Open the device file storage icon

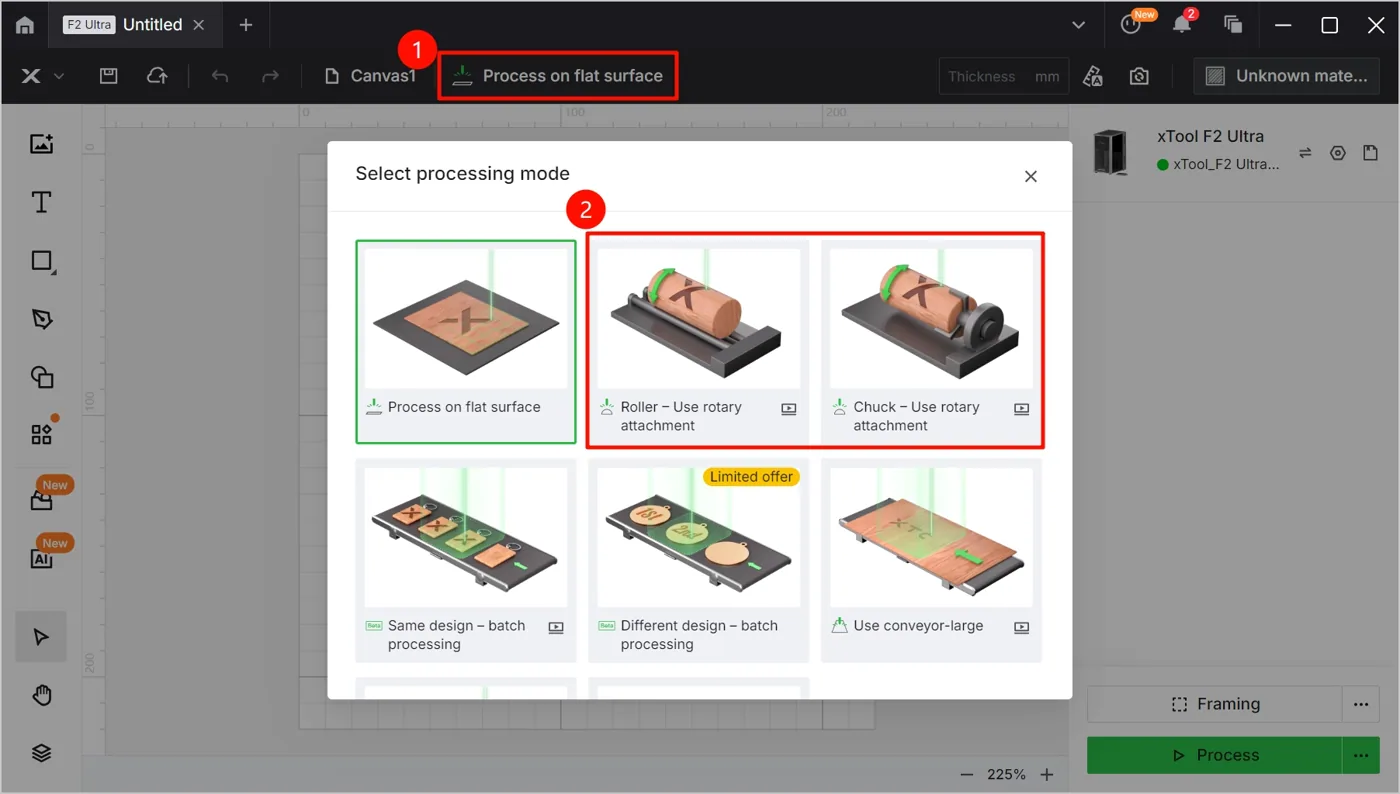pyautogui.click(x=1370, y=153)
